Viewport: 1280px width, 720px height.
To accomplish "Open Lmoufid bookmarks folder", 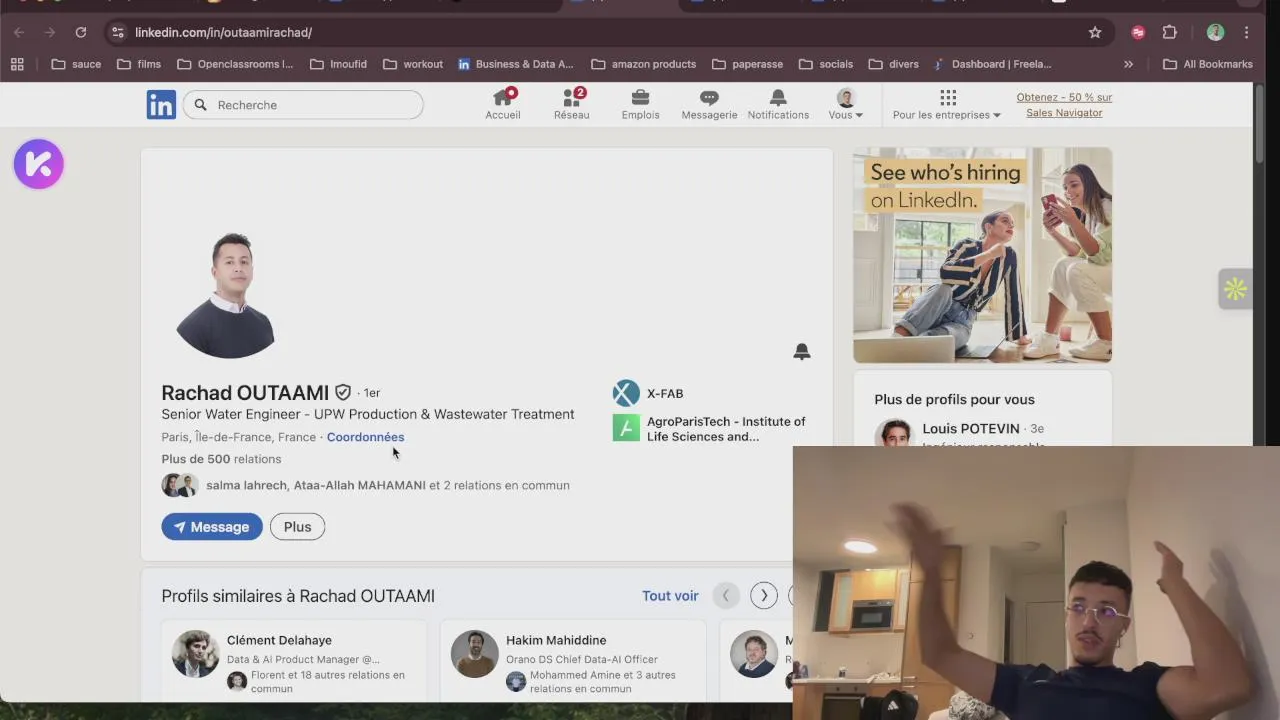I will [x=338, y=64].
